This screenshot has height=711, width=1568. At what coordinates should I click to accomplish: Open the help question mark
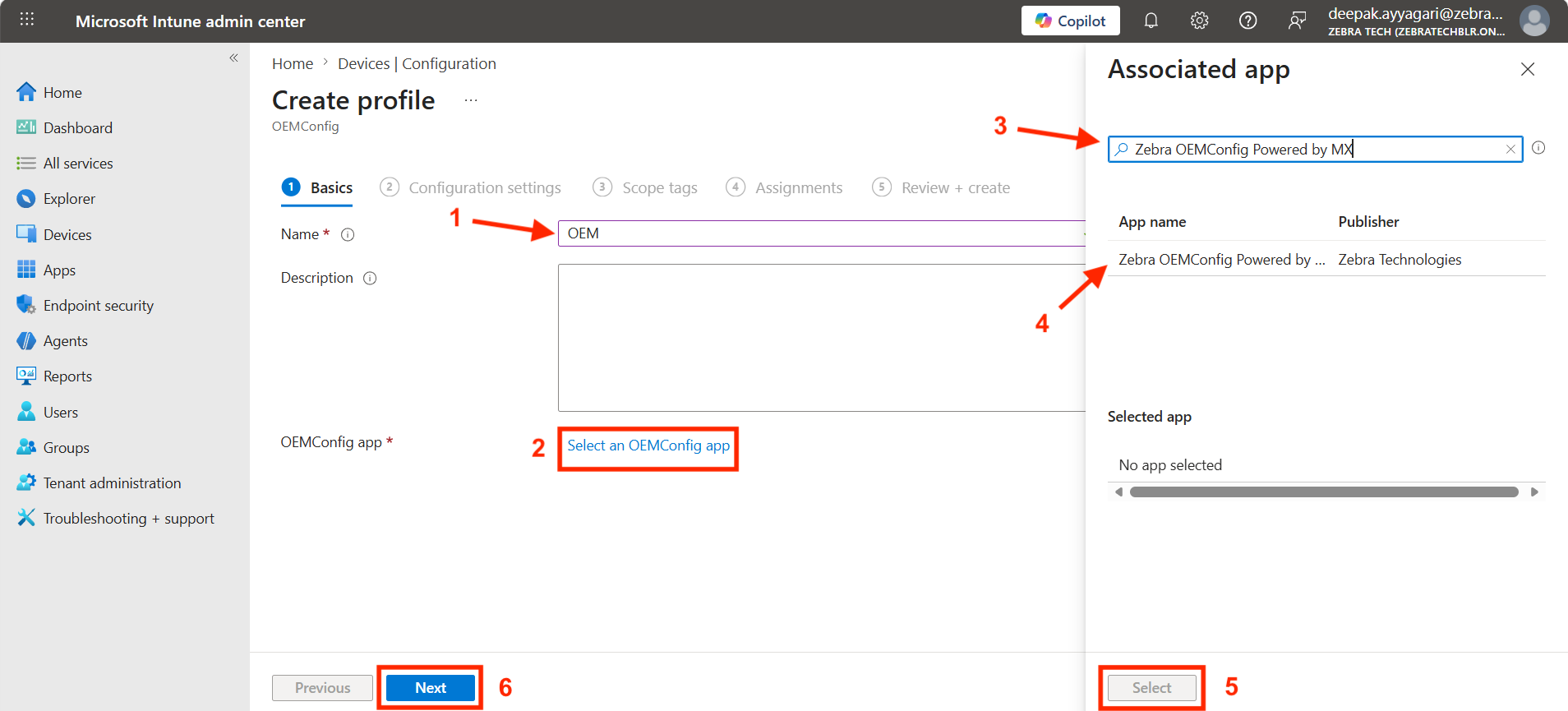click(1247, 21)
